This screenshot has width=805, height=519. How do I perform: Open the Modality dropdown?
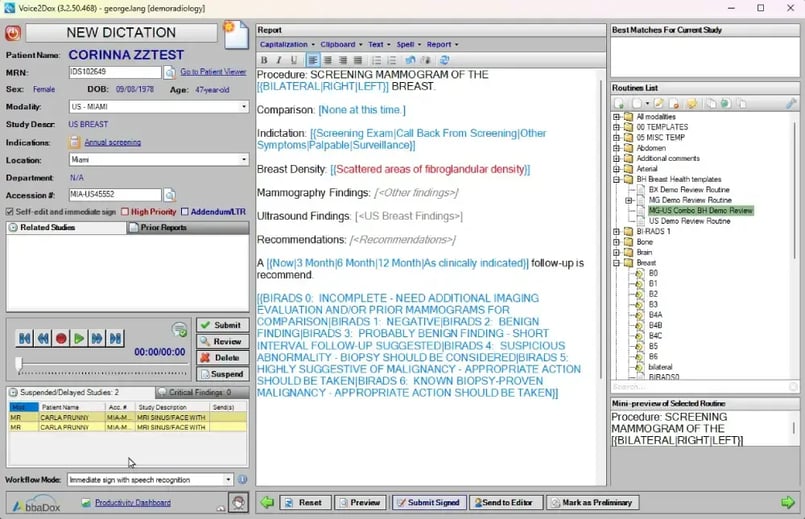243,107
